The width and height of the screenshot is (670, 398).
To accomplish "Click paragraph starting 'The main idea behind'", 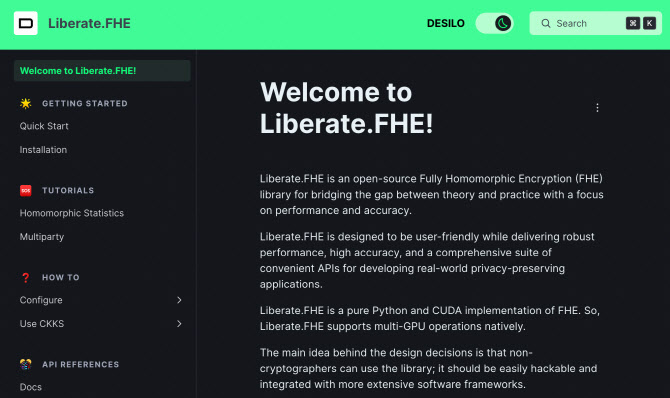I will [x=428, y=369].
